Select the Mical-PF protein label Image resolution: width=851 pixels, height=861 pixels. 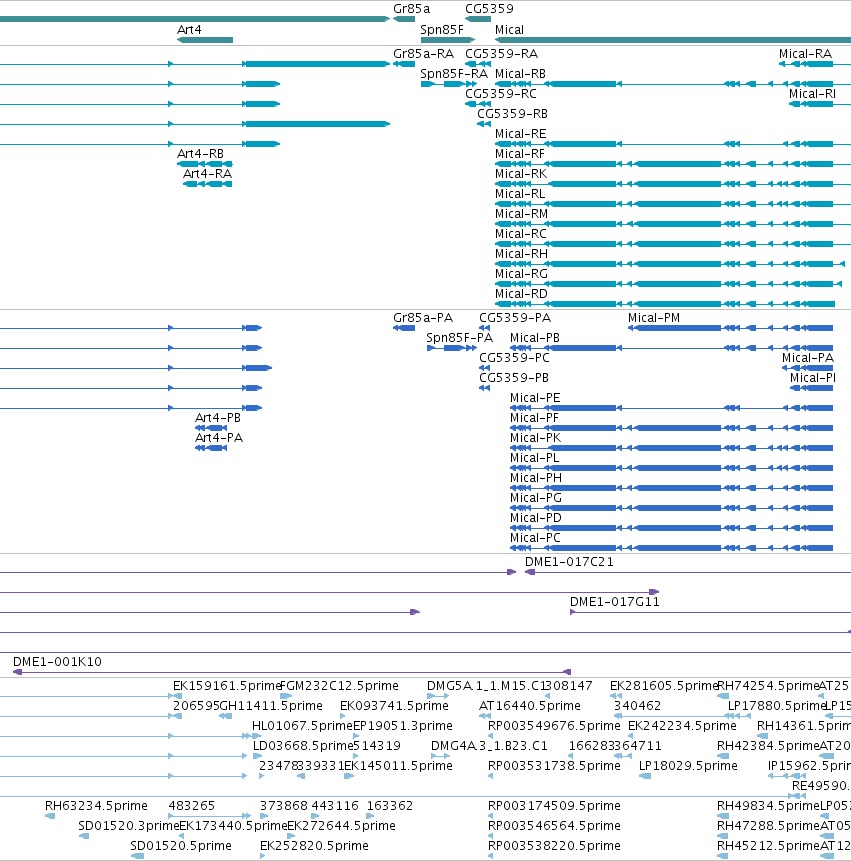click(x=534, y=418)
